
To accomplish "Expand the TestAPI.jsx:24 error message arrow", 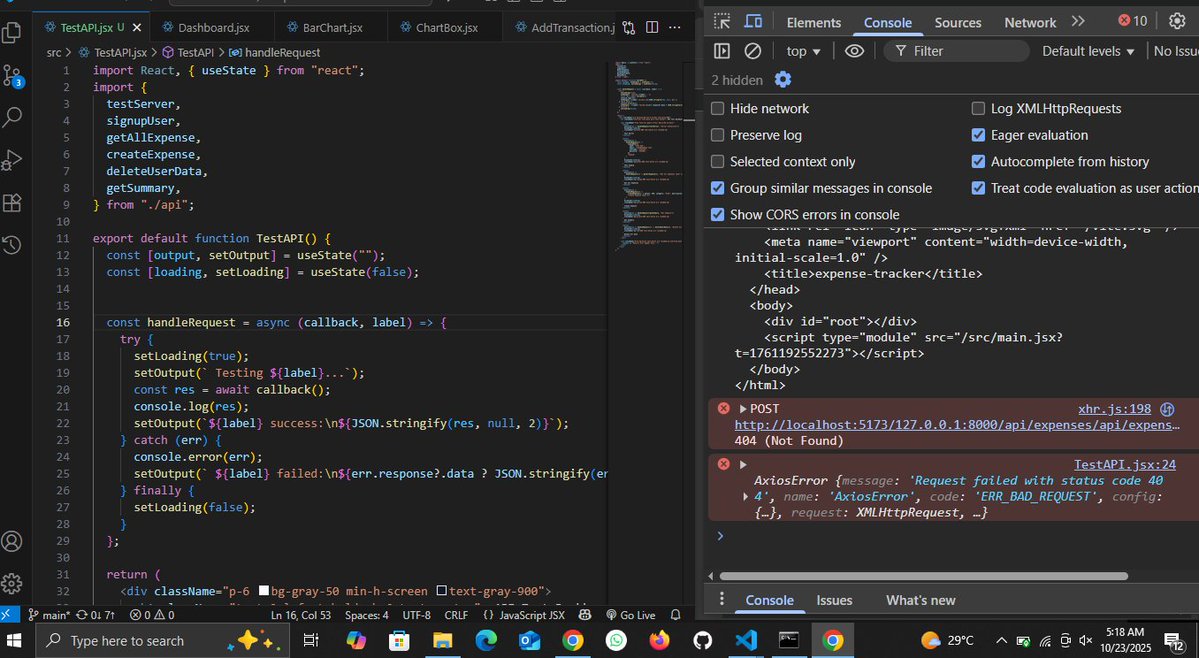I will tap(742, 465).
